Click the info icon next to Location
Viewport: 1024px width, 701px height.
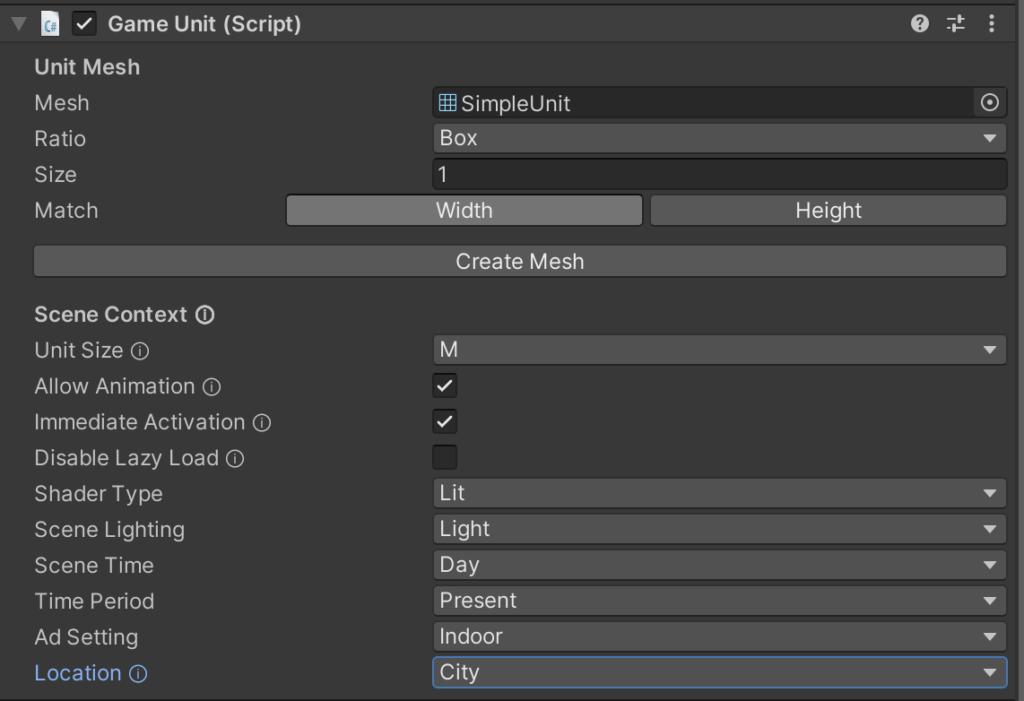(138, 674)
